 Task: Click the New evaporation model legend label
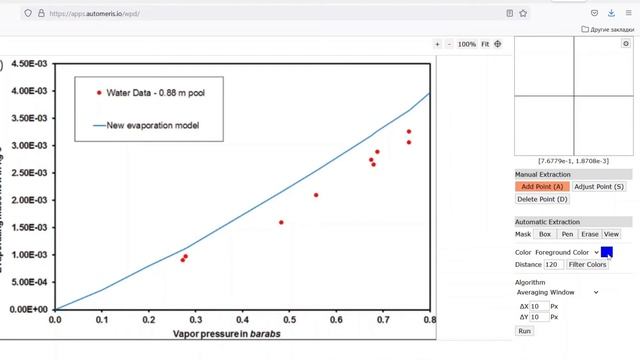coord(153,125)
